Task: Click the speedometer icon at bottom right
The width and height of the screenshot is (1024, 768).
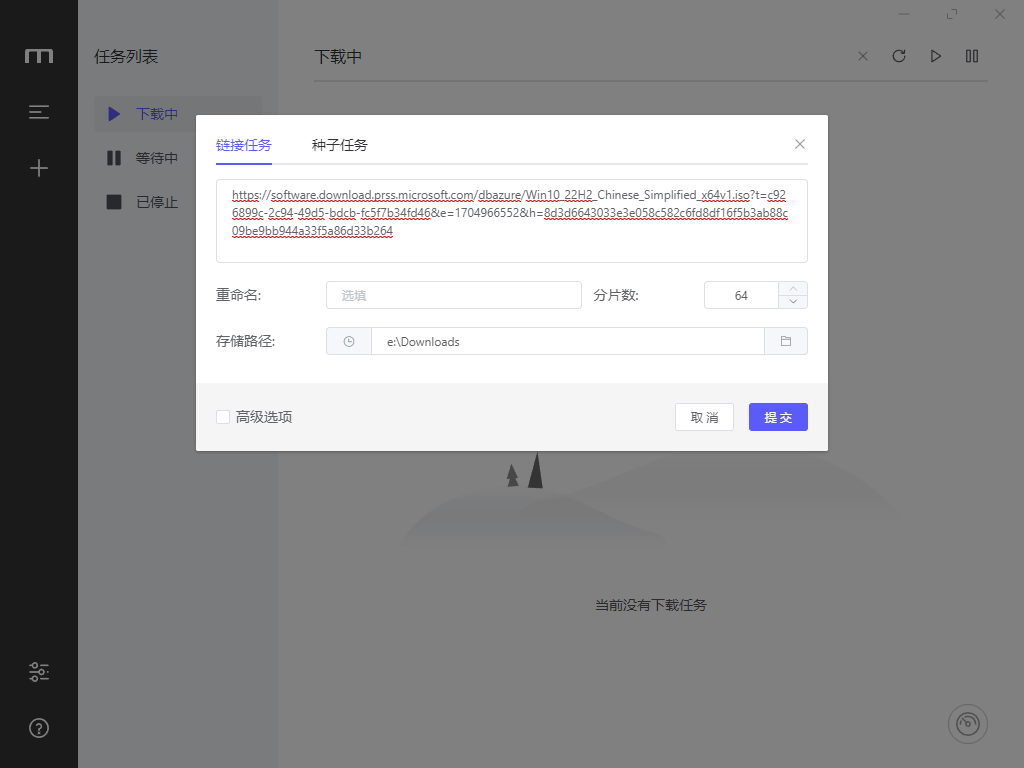Action: (967, 724)
